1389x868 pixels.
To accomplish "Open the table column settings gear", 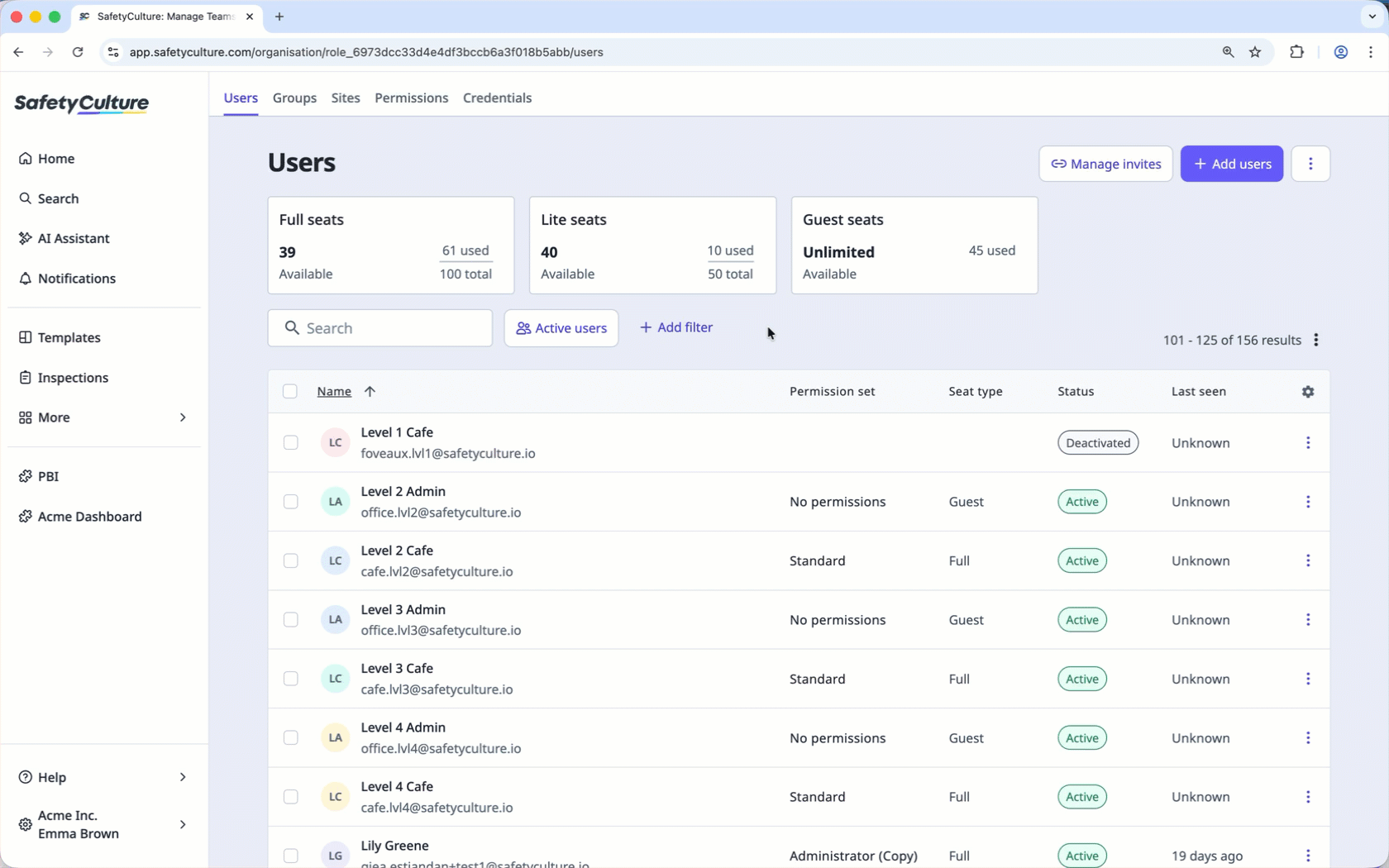I will point(1308,392).
